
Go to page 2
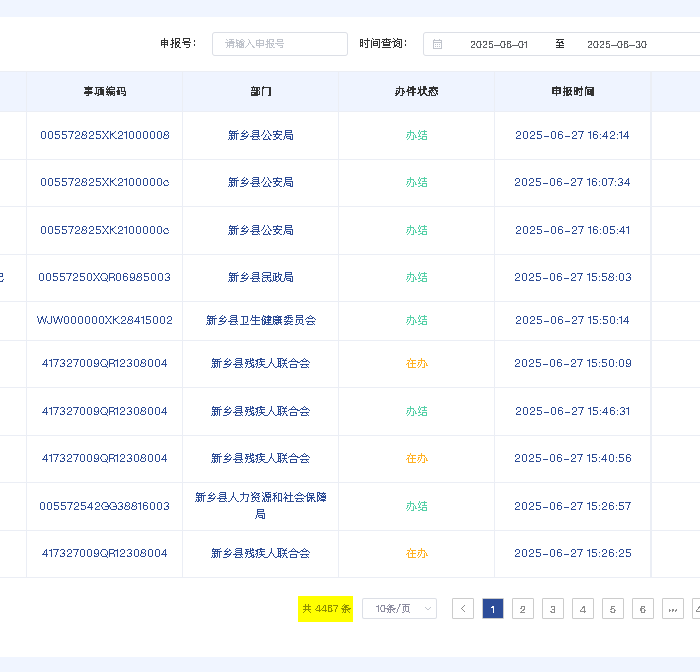(523, 609)
